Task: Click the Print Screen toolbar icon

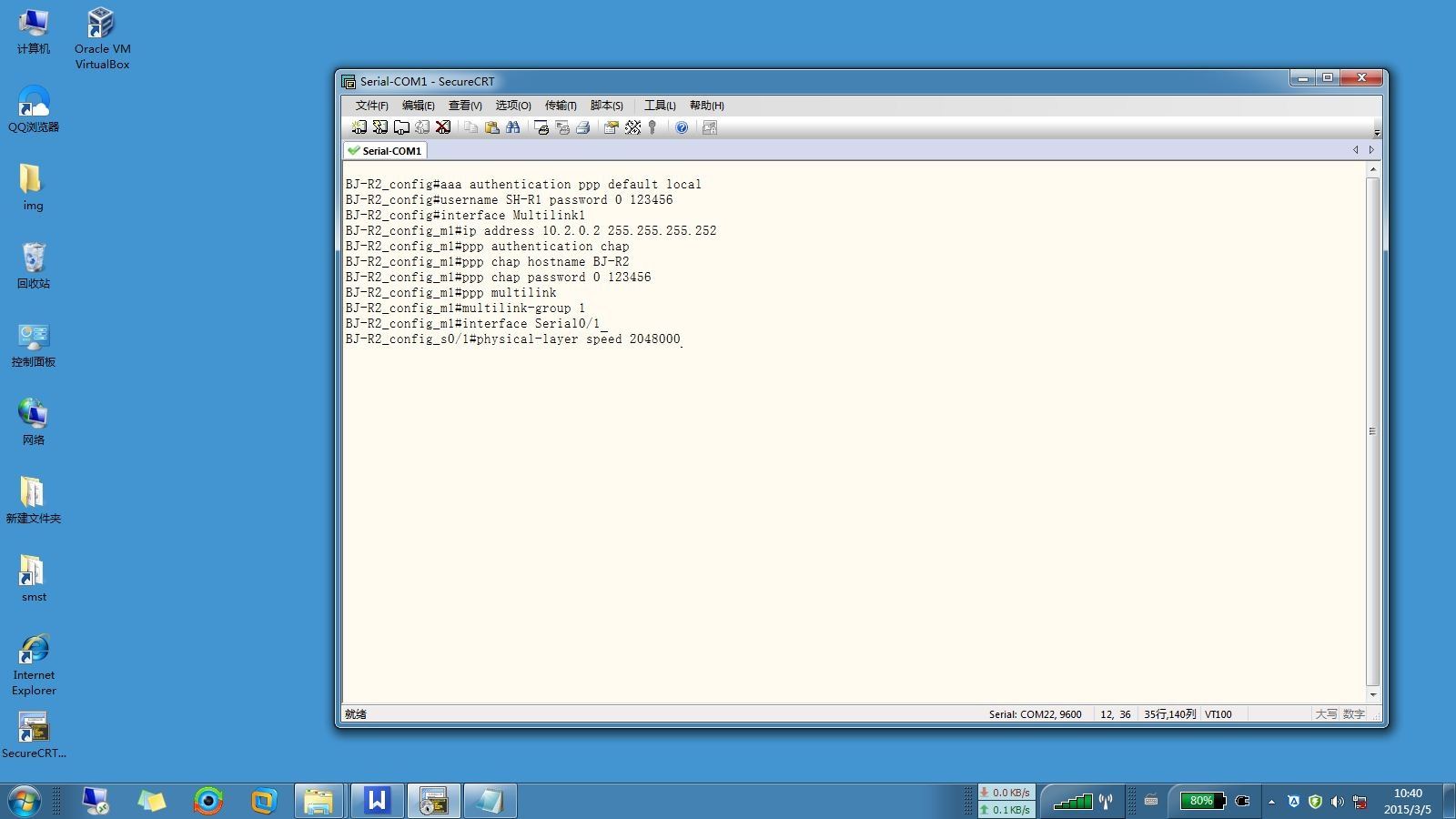Action: 541,127
